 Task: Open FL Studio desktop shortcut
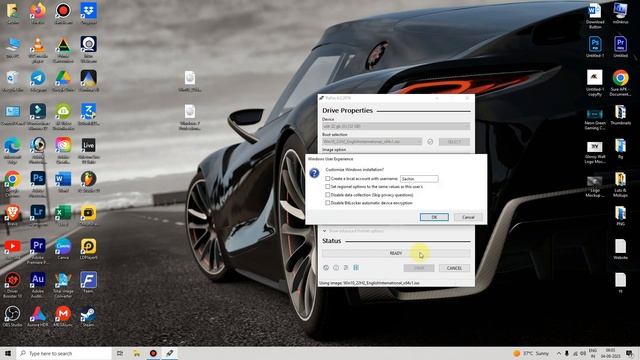coord(89,181)
